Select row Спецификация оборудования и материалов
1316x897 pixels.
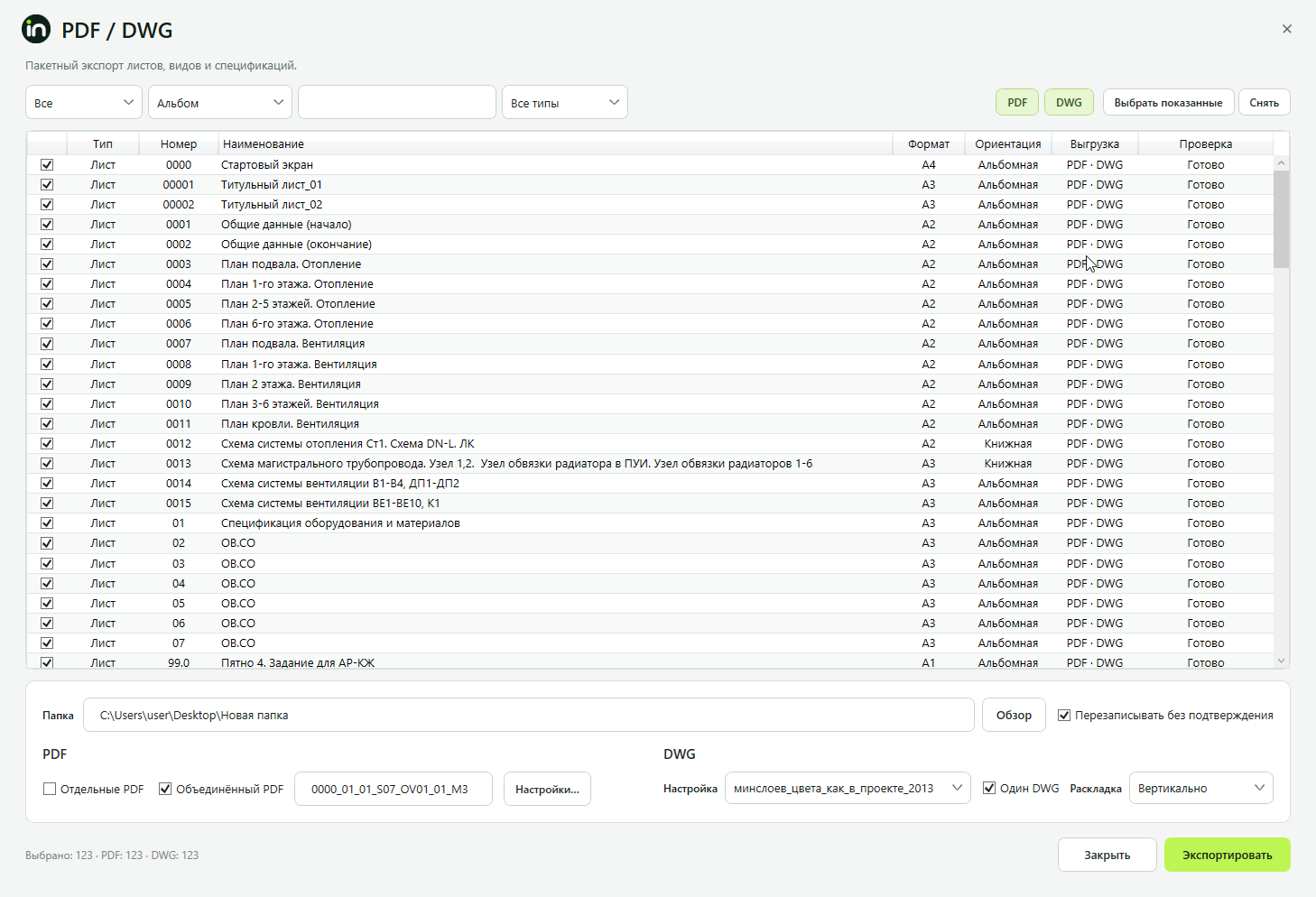pos(650,523)
